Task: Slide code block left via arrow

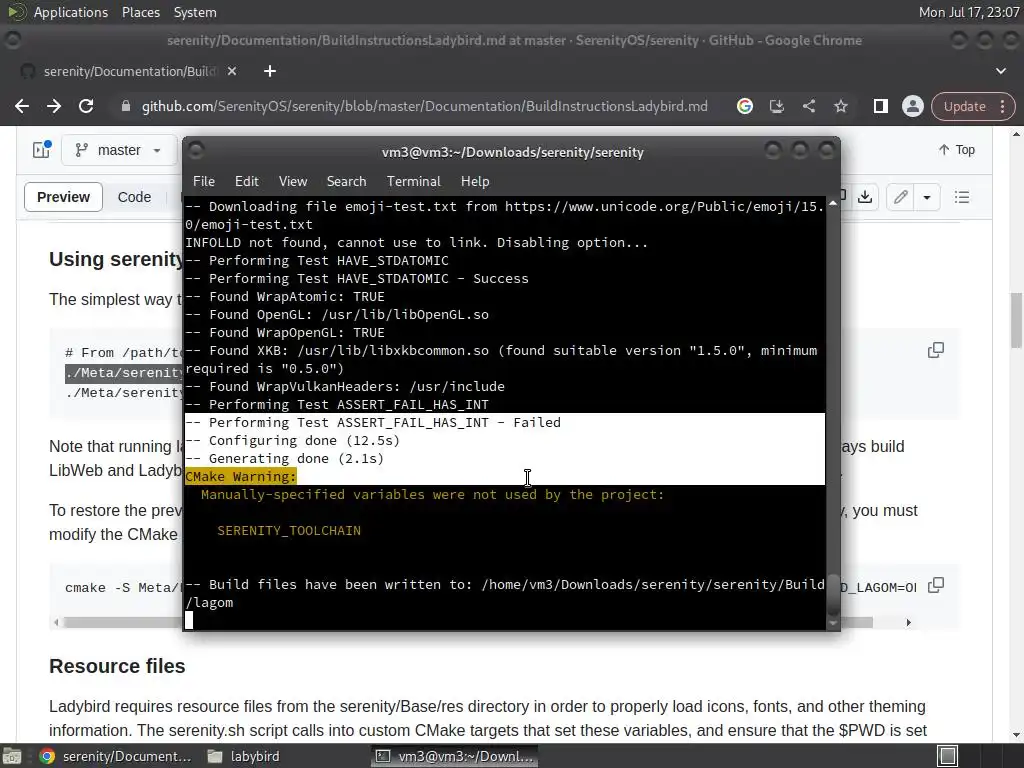Action: pyautogui.click(x=56, y=622)
